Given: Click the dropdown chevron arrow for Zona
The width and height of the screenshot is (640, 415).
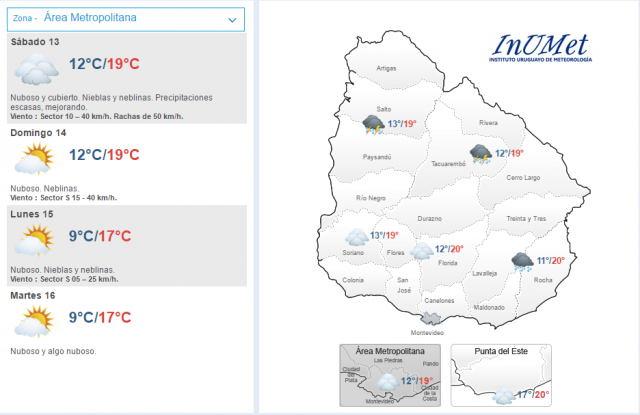Looking at the screenshot, I should pyautogui.click(x=233, y=18).
